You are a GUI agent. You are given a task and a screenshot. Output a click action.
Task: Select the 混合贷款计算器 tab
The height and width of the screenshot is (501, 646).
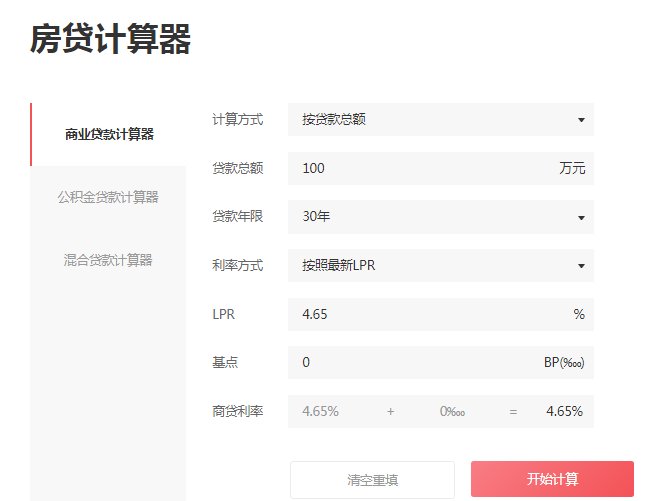(x=108, y=260)
